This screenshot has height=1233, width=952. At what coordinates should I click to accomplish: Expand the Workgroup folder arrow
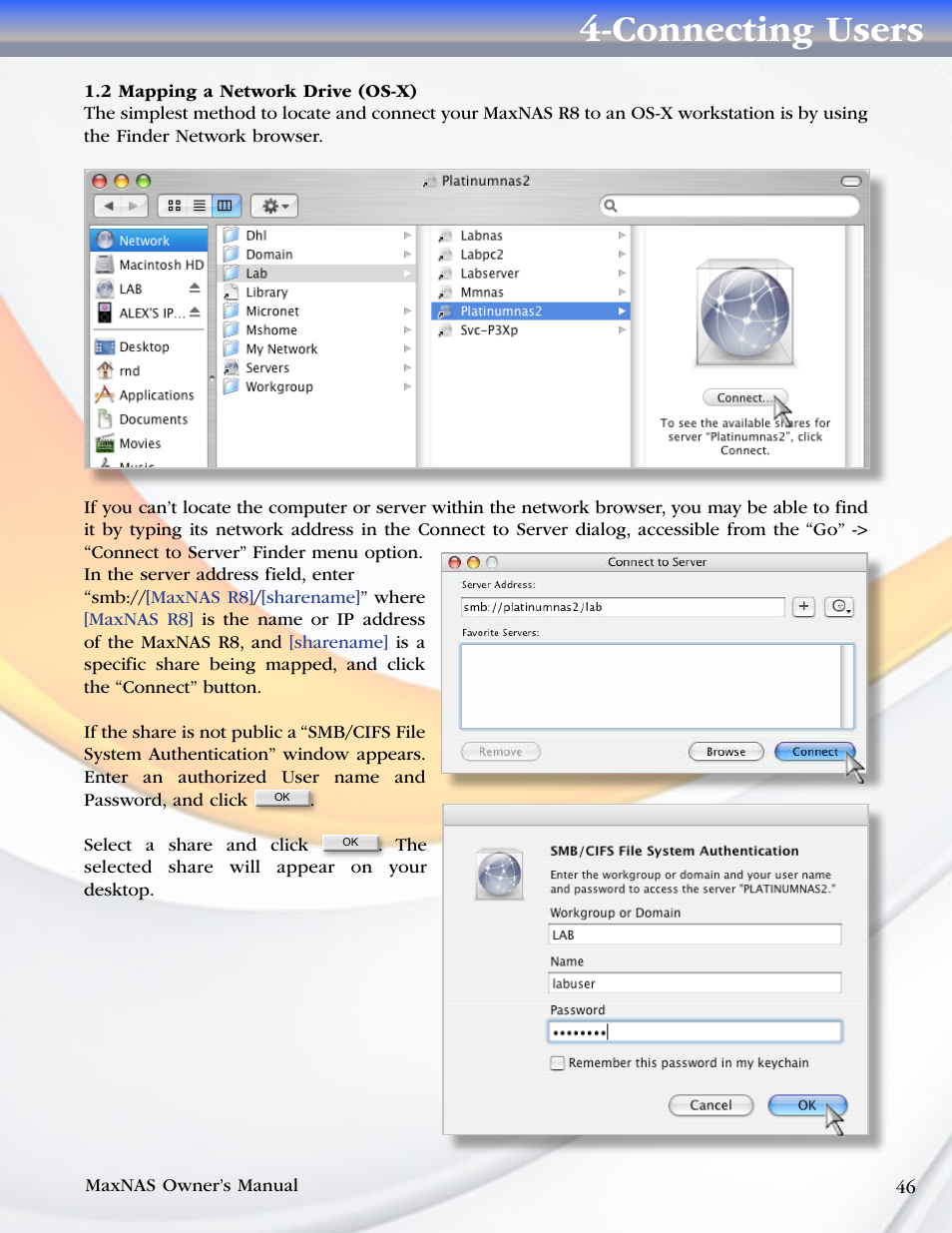[x=407, y=387]
